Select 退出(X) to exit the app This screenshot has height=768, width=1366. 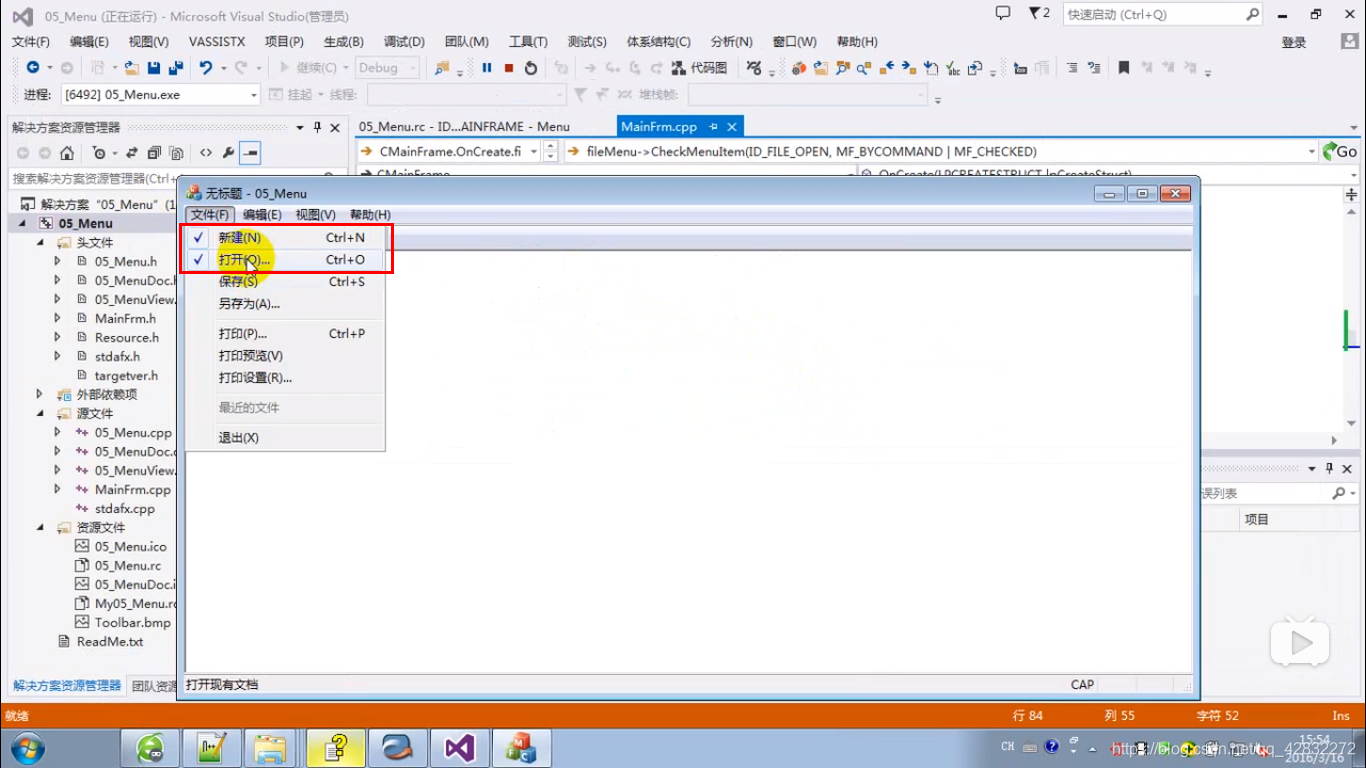(285, 438)
